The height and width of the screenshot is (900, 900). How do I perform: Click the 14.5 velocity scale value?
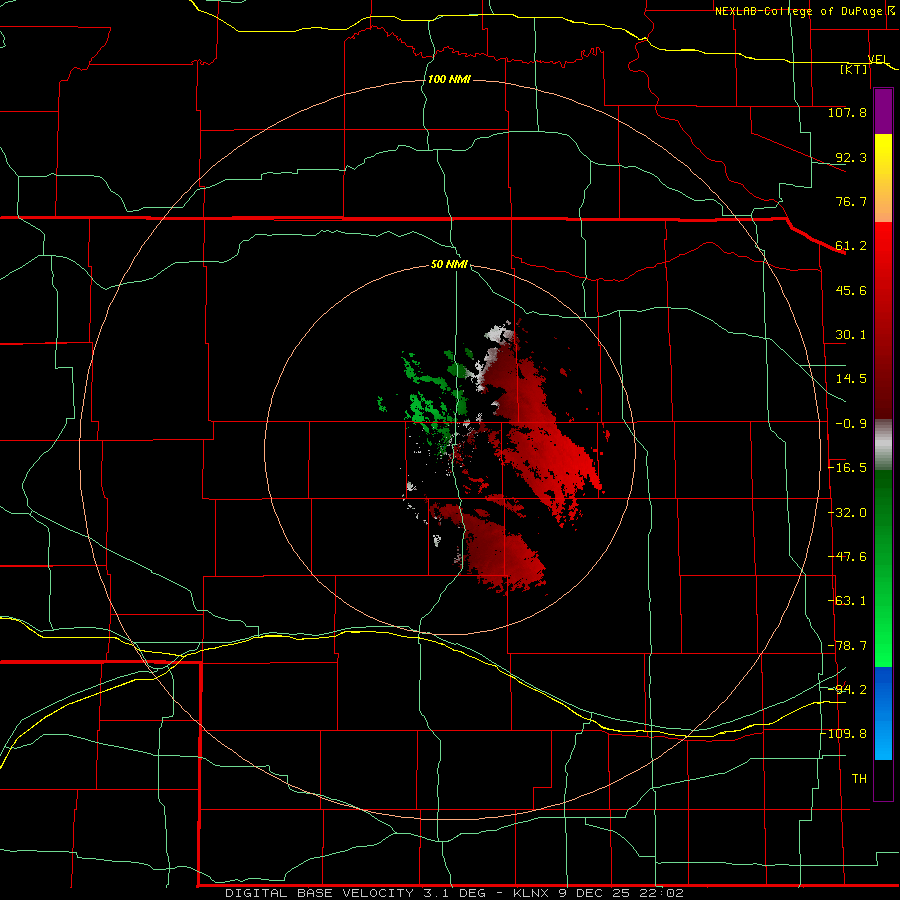coord(851,379)
